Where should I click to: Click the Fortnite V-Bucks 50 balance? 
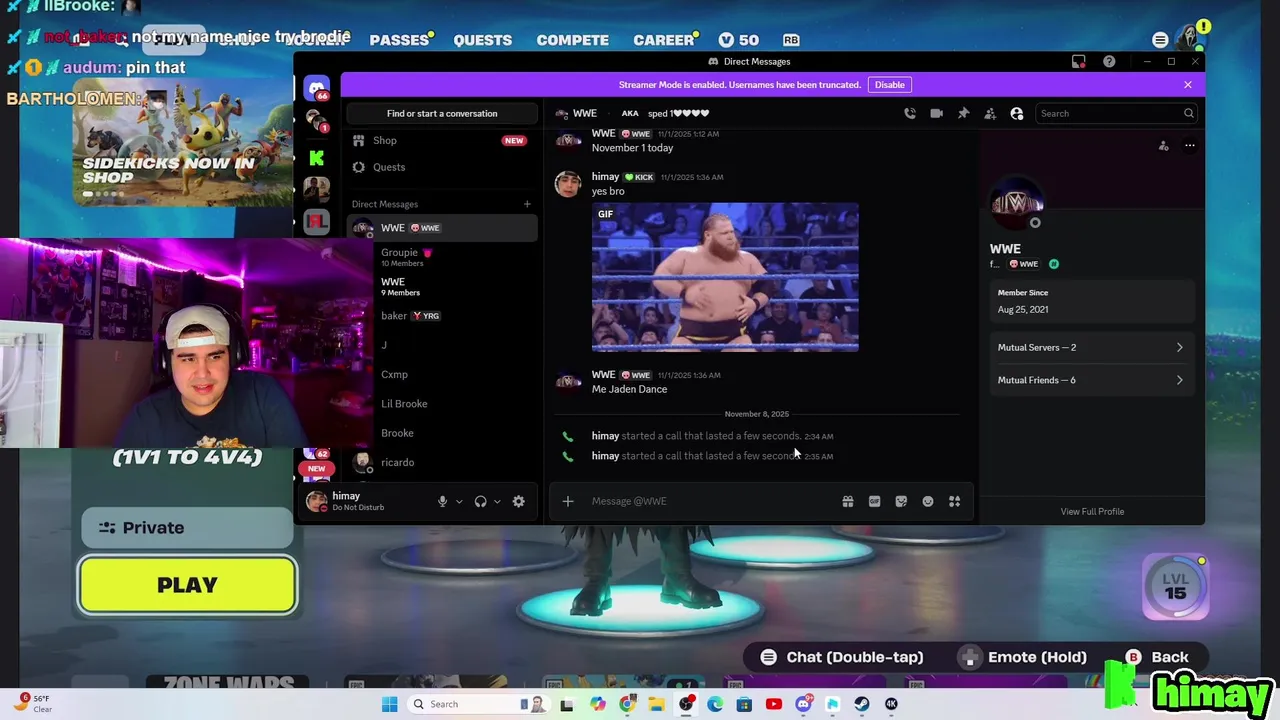coord(739,40)
